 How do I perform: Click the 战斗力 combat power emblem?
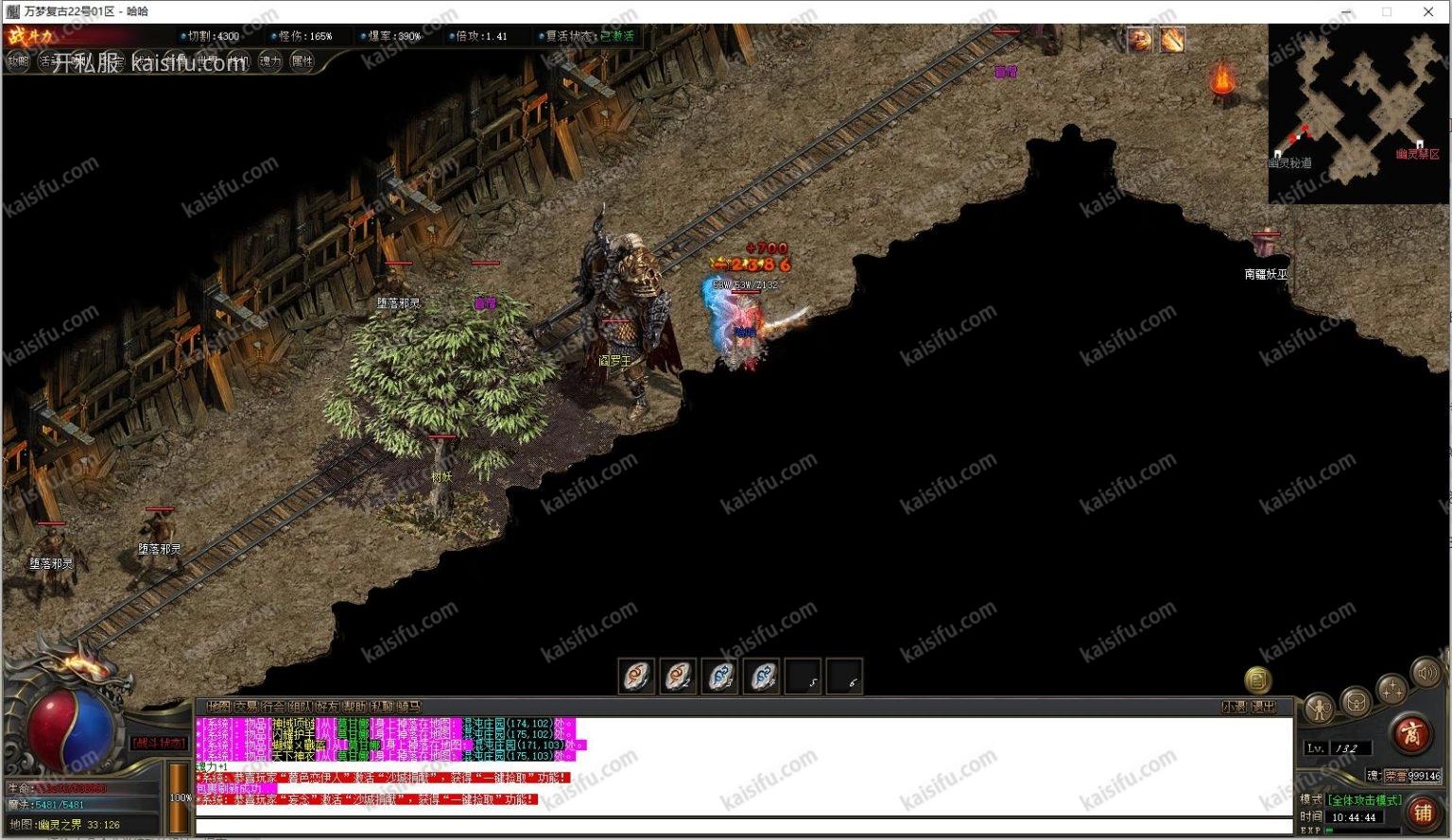click(x=30, y=37)
